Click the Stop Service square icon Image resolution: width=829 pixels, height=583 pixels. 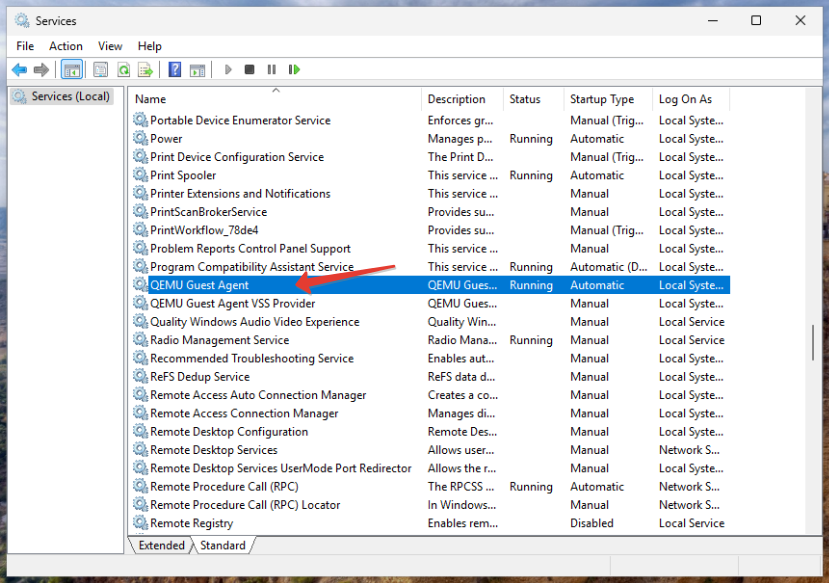[x=250, y=69]
